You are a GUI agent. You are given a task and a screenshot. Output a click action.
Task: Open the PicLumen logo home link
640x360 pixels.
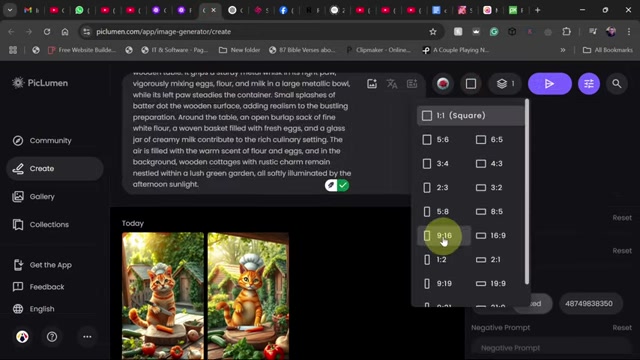pos(40,83)
